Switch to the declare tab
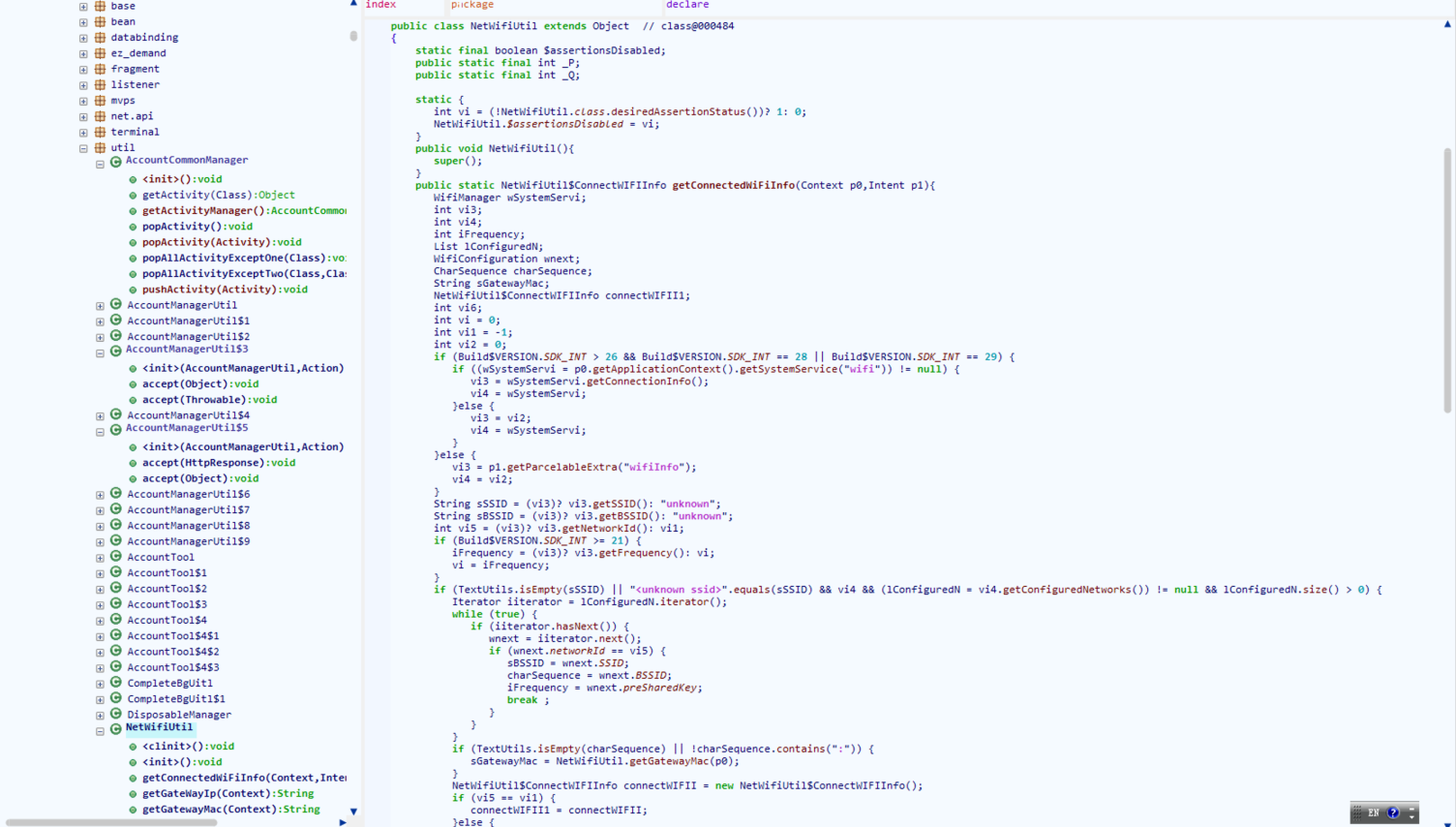 click(x=687, y=5)
